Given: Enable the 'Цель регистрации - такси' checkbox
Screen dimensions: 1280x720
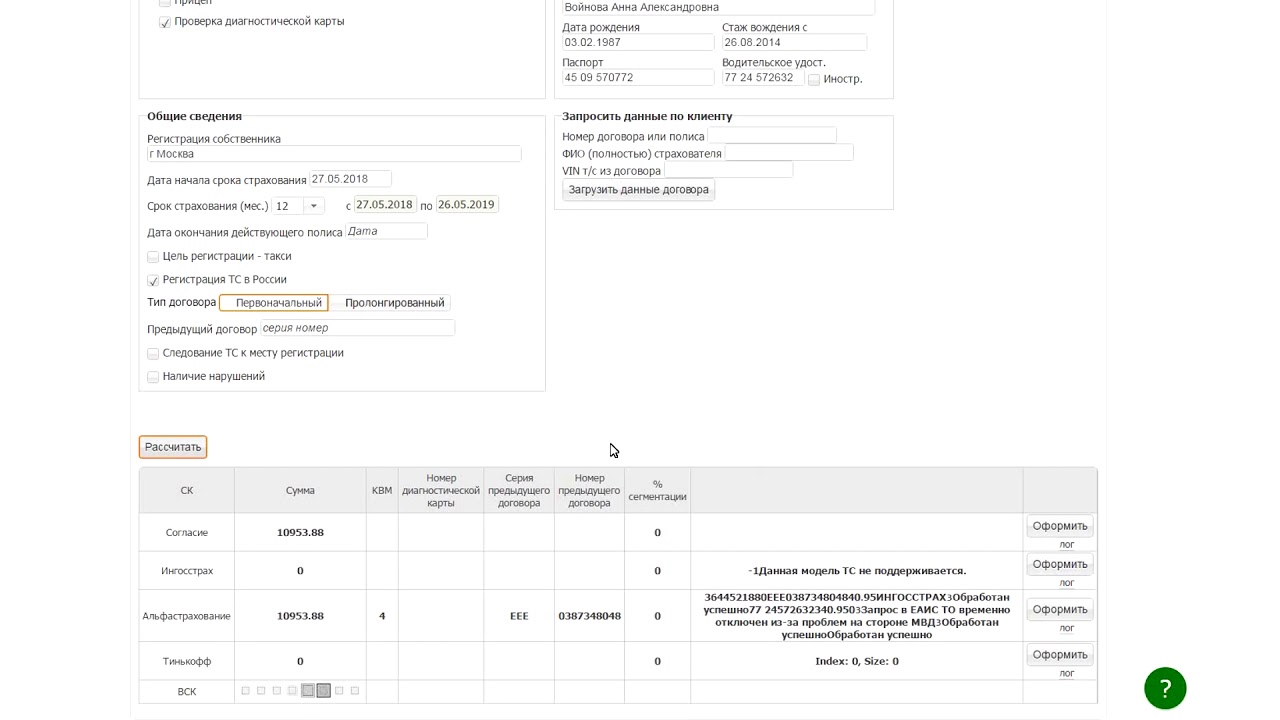Looking at the screenshot, I should [x=153, y=257].
